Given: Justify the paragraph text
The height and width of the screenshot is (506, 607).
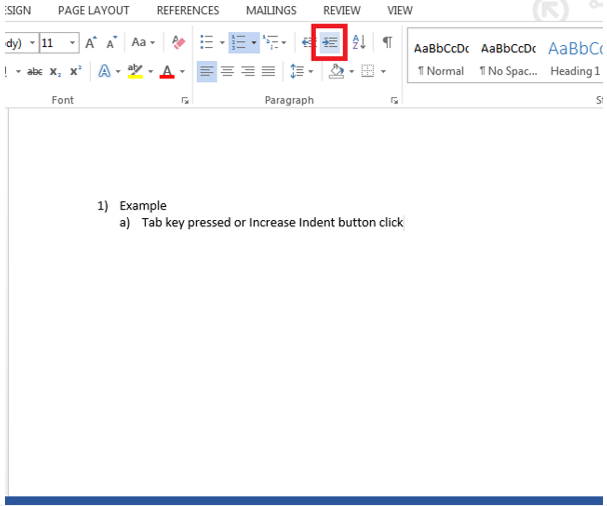Looking at the screenshot, I should point(268,71).
